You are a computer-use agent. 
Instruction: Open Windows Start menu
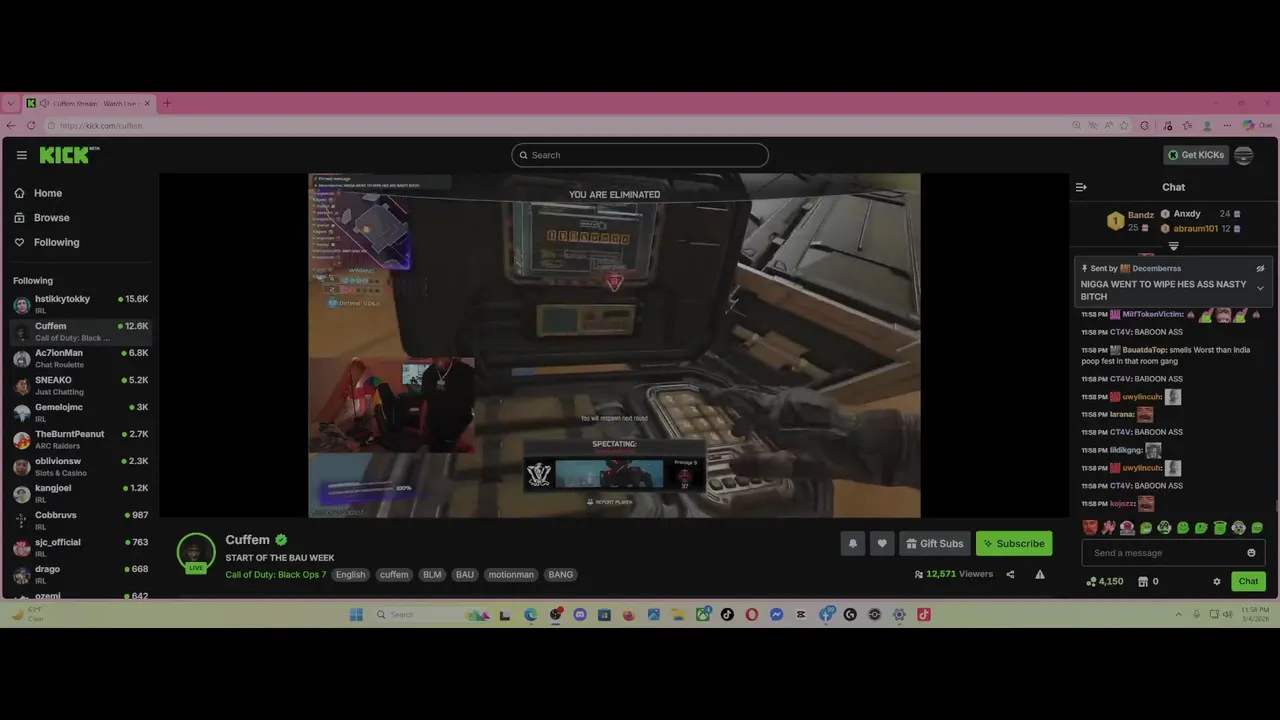click(x=356, y=614)
